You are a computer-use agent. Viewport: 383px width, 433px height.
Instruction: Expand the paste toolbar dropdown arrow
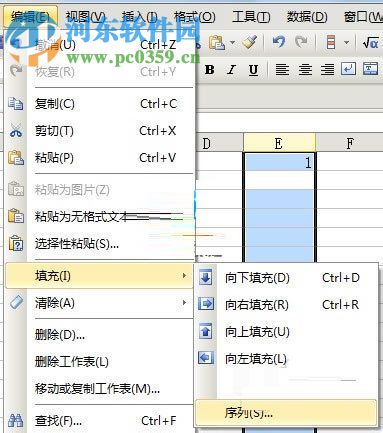click(232, 43)
